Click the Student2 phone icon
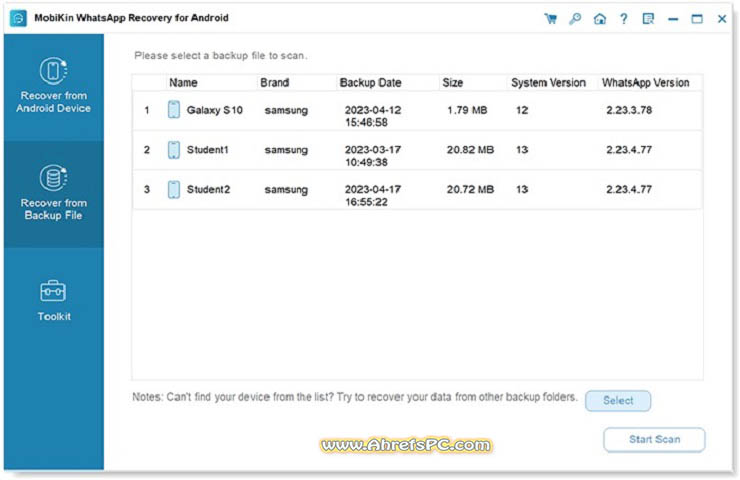This screenshot has width=740, height=480. tap(174, 189)
